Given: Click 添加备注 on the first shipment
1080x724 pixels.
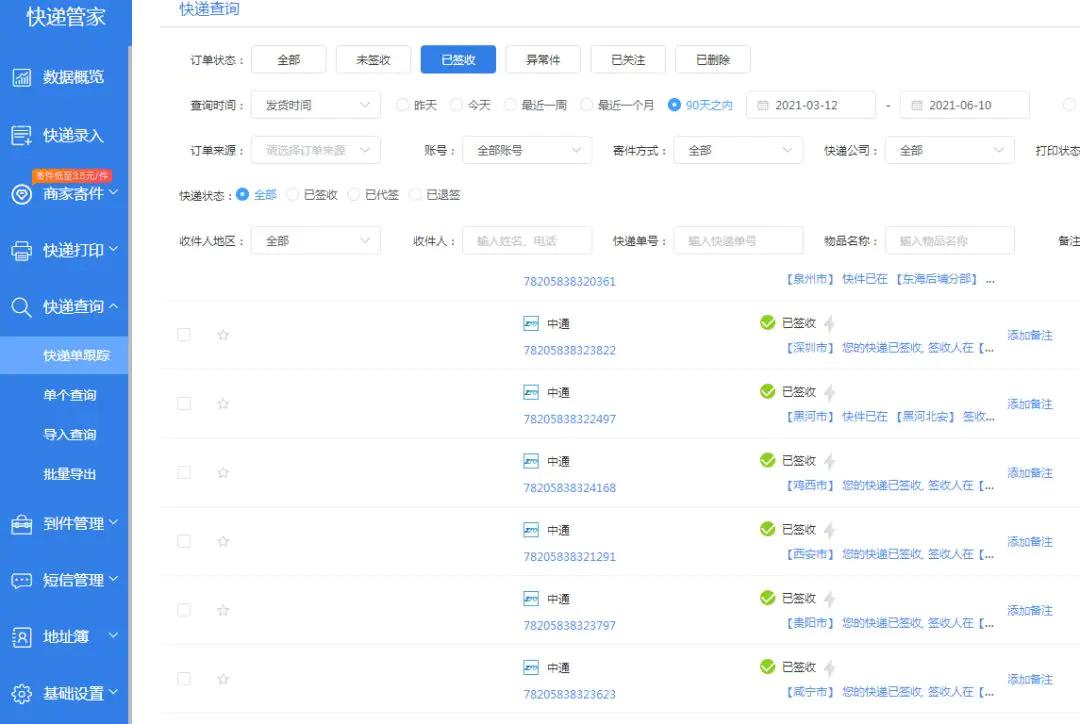Looking at the screenshot, I should (x=1030, y=334).
